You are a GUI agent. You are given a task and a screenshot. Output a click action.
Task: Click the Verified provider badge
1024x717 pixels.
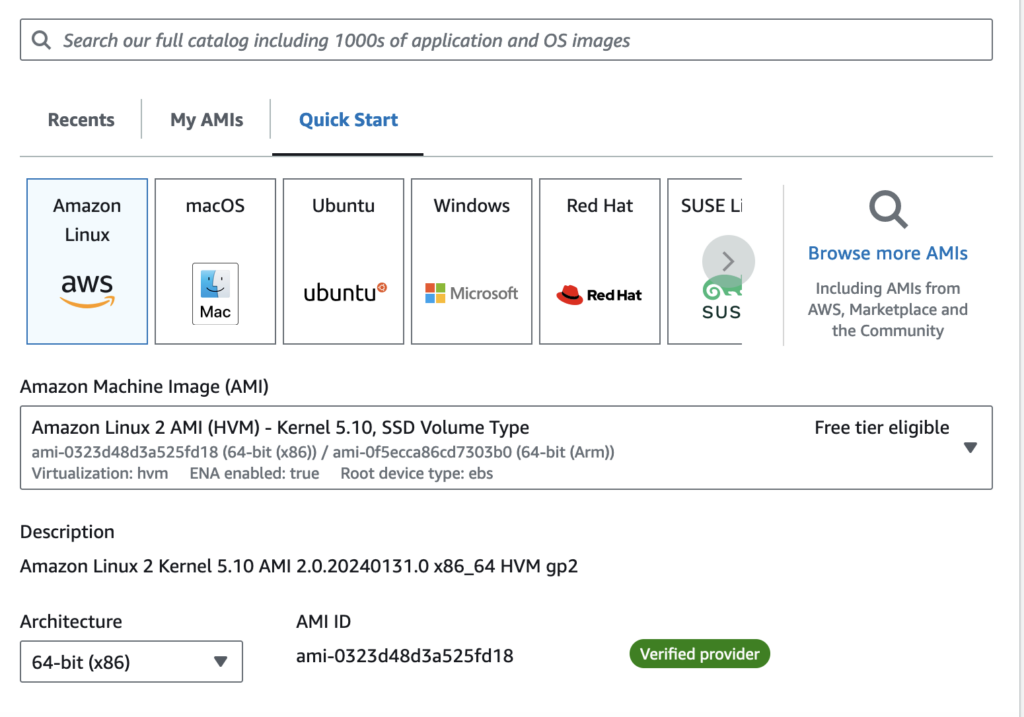click(x=699, y=655)
